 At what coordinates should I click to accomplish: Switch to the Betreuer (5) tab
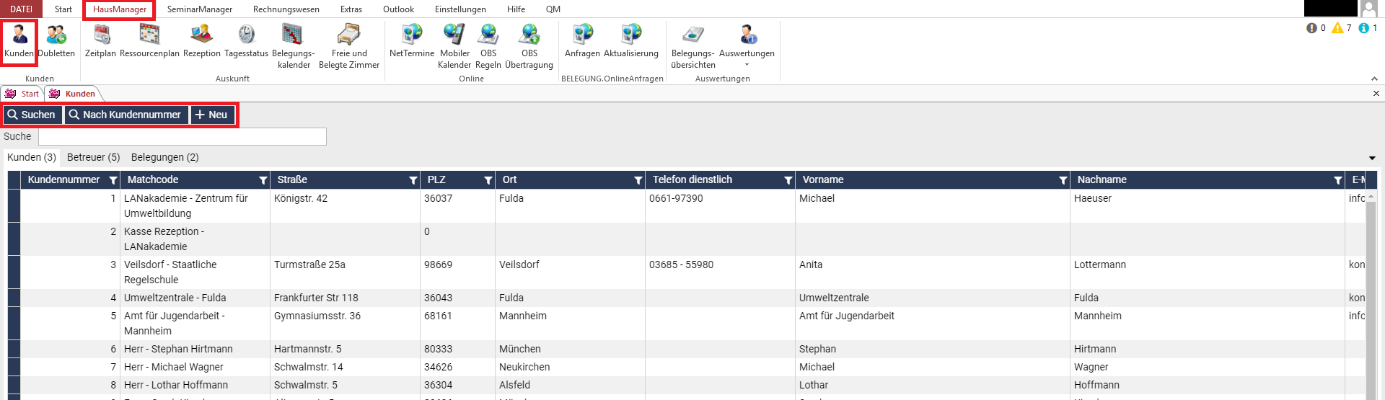[93, 157]
